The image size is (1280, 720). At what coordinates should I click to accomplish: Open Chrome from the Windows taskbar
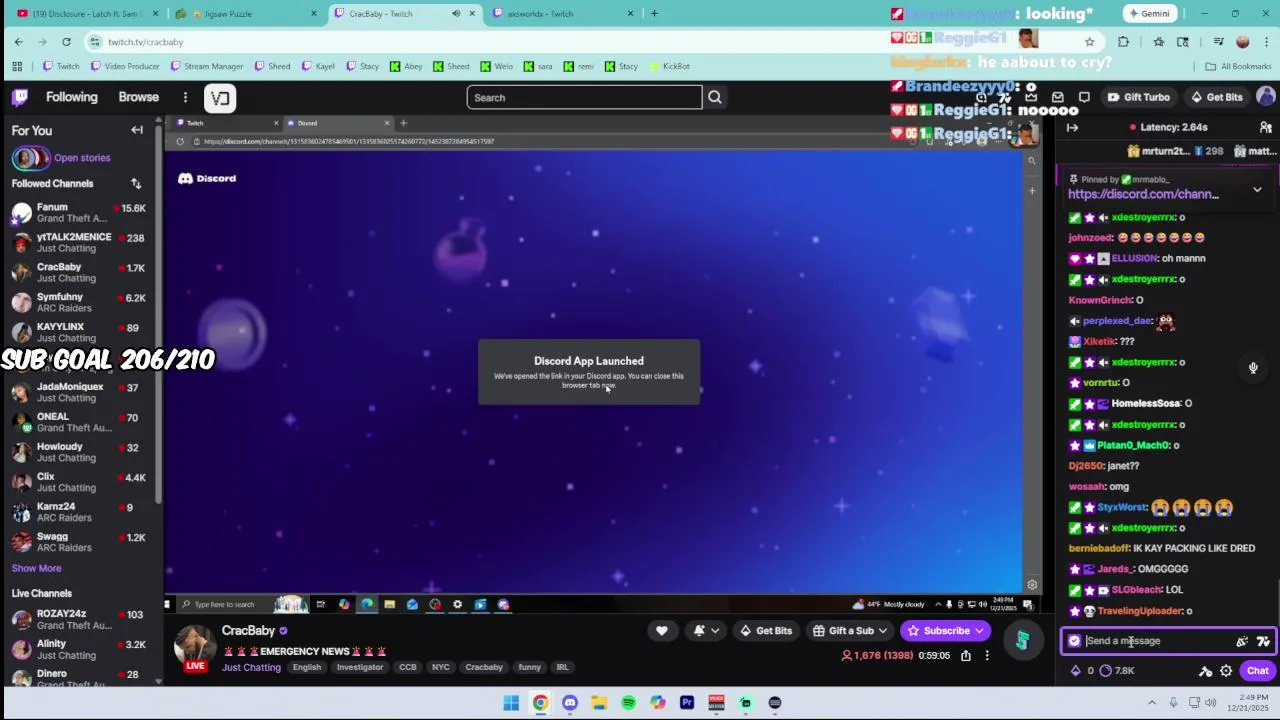540,703
